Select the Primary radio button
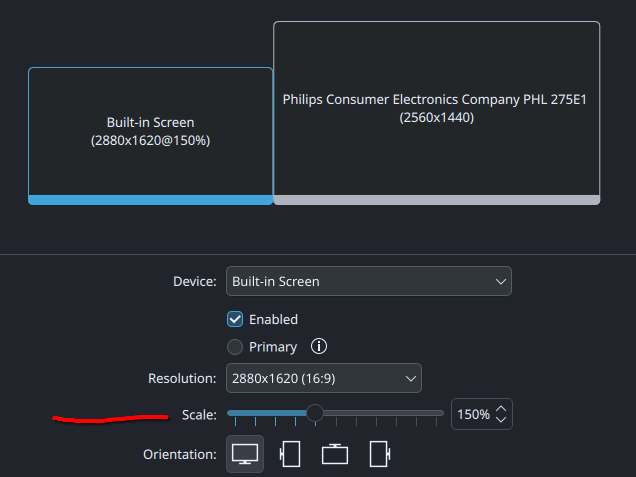636x477 pixels. 235,347
